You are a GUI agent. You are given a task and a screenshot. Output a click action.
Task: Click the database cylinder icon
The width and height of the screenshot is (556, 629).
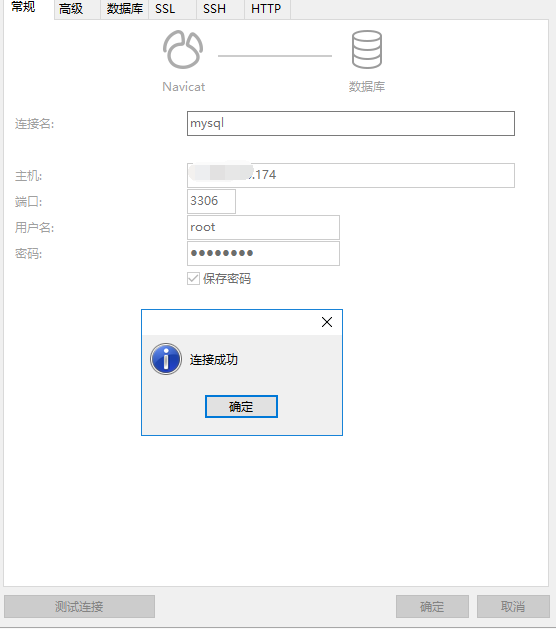pos(367,50)
